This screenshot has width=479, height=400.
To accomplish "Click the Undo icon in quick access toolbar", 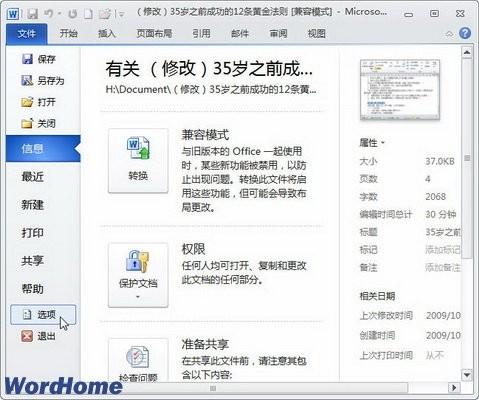I will pos(49,14).
